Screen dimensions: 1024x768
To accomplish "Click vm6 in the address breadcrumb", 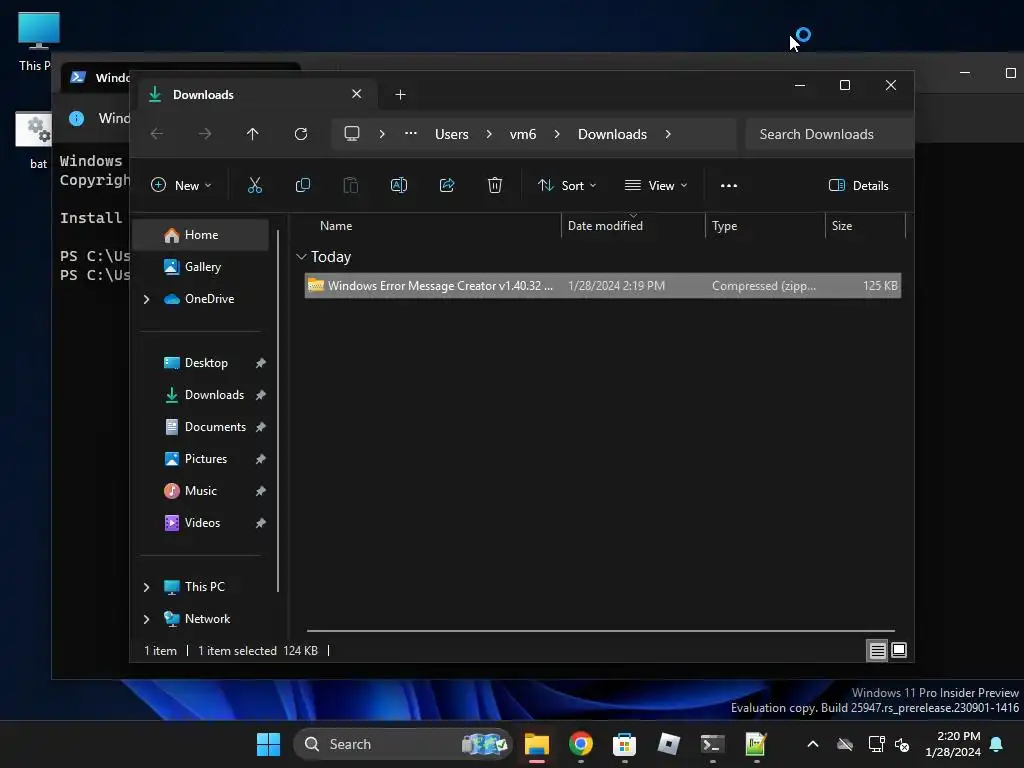I will point(523,134).
